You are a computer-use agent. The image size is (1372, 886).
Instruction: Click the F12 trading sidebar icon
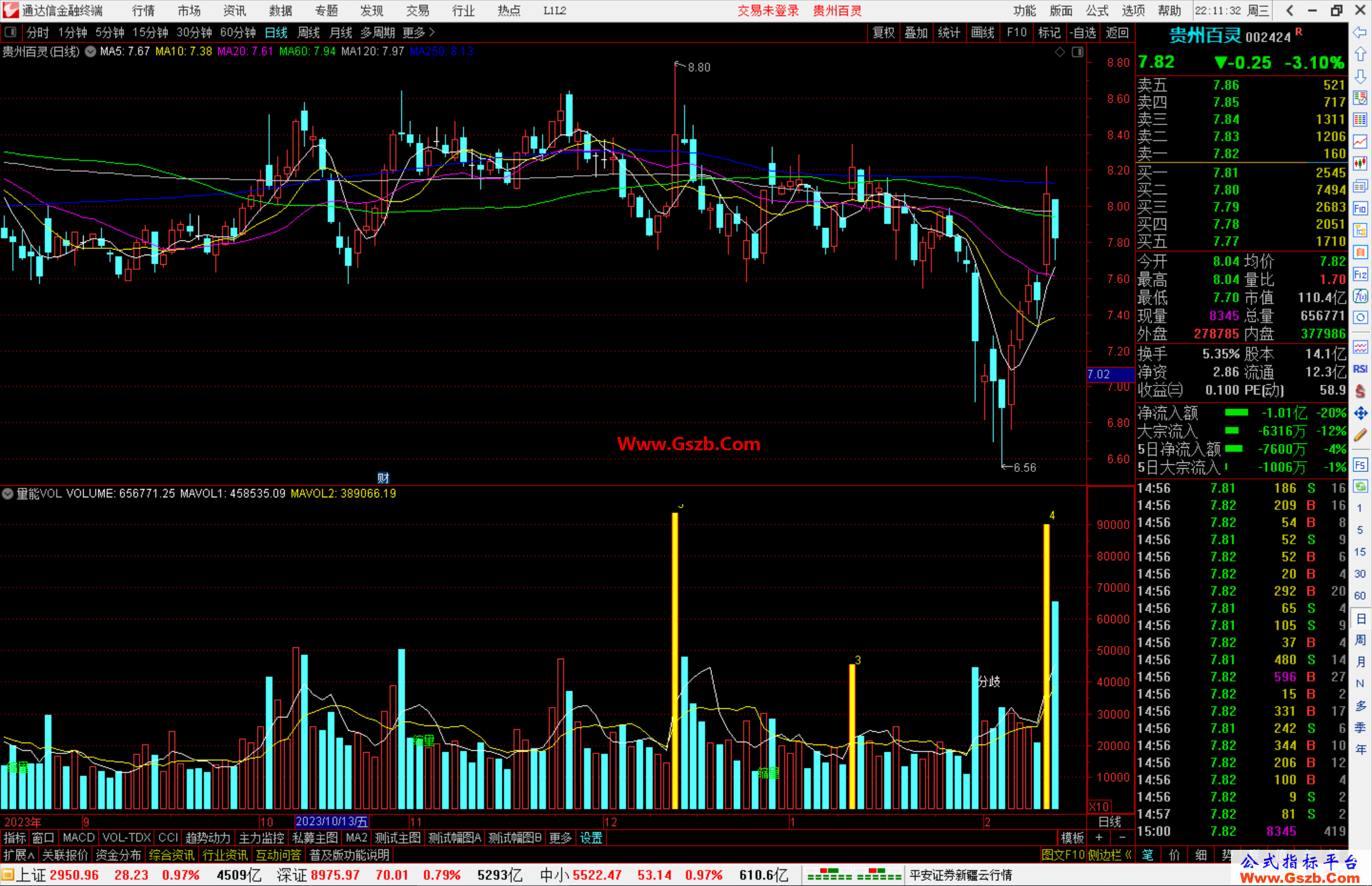1360,274
